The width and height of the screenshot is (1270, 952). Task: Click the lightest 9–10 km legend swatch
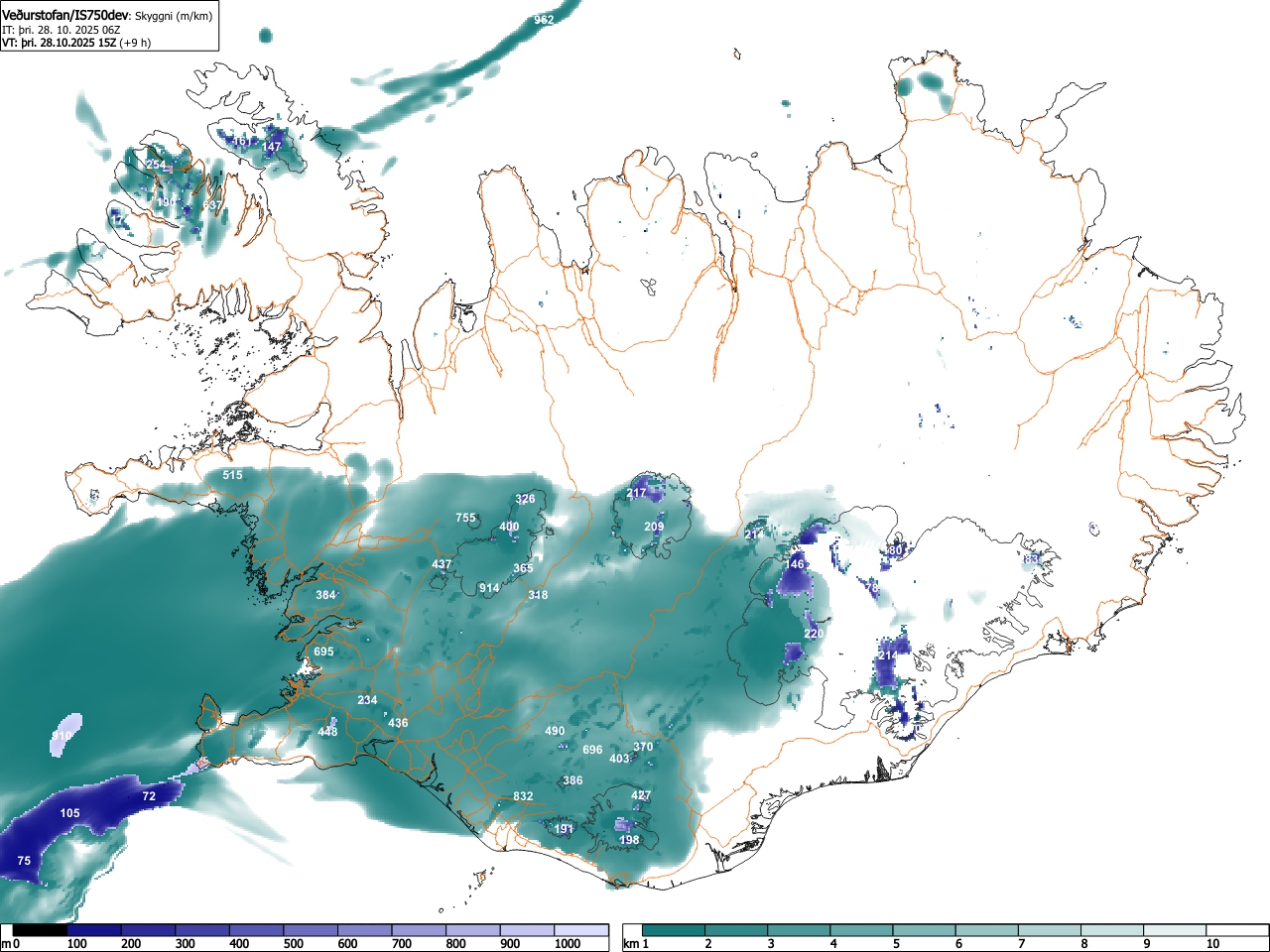(1175, 930)
